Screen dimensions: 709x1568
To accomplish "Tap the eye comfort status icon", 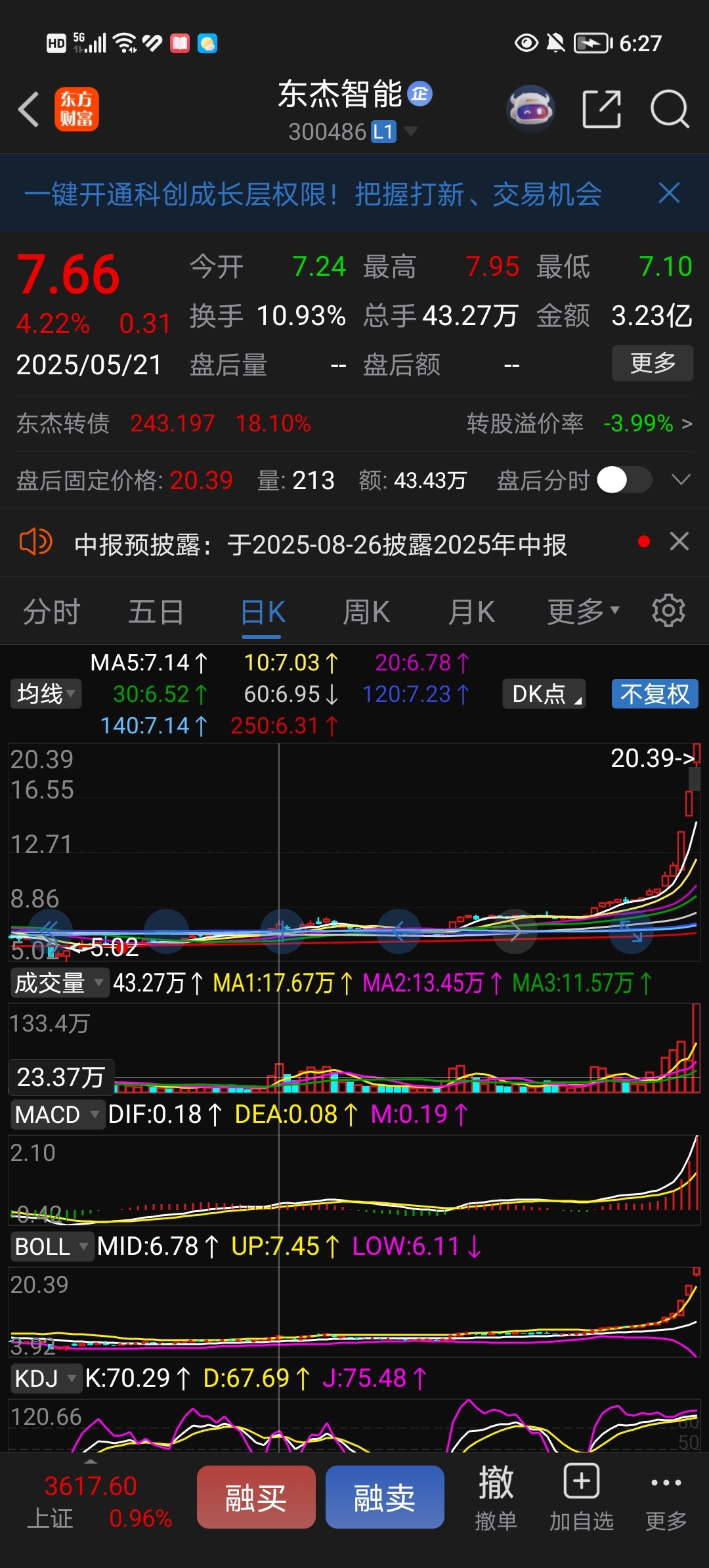I will point(526,43).
